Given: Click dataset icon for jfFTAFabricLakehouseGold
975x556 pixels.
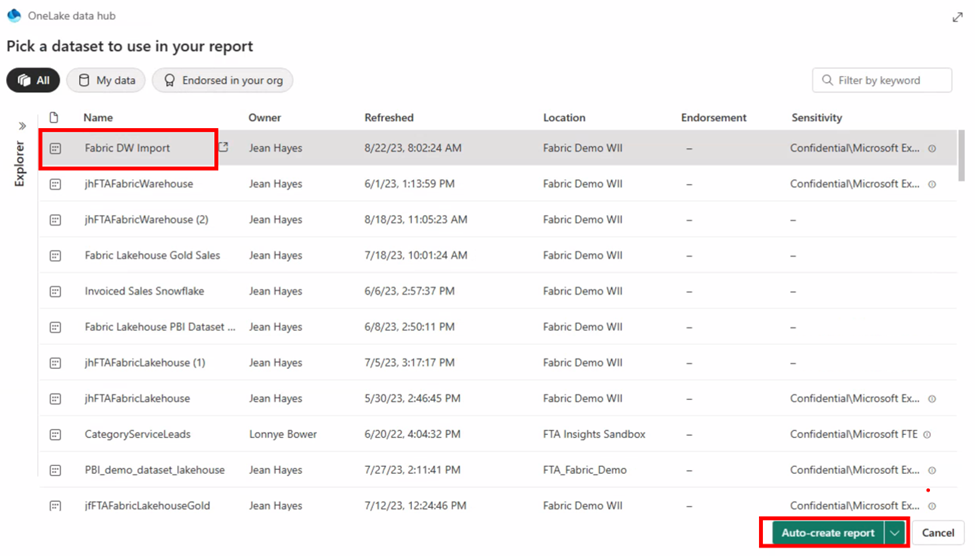Looking at the screenshot, I should pos(55,506).
